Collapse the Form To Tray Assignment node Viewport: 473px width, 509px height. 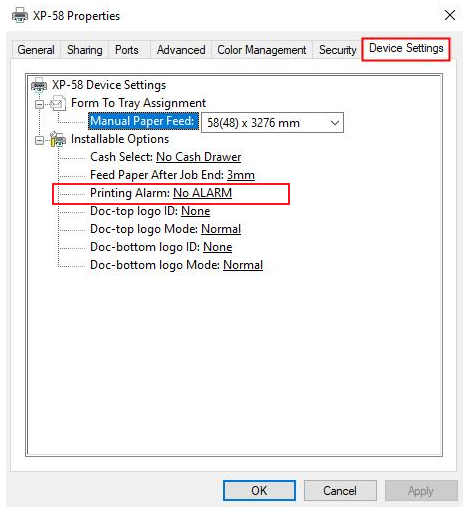39,104
